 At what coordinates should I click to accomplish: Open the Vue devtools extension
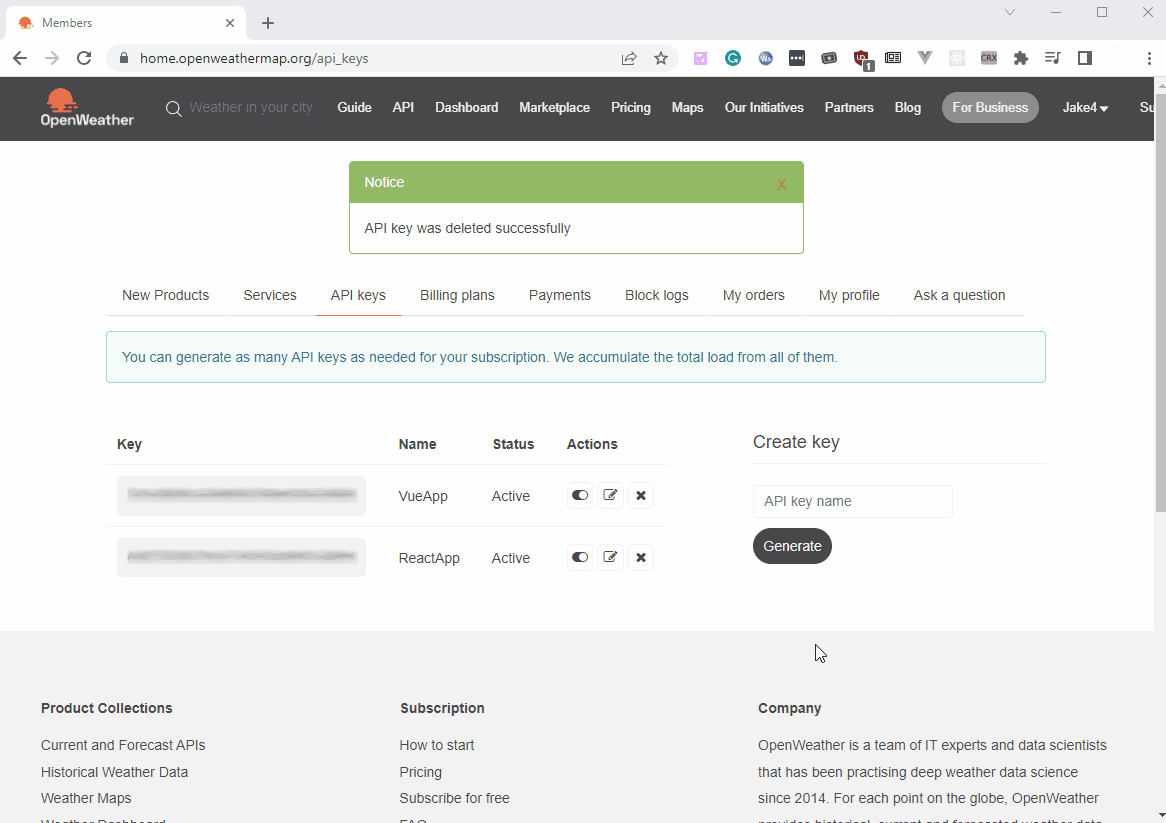[x=925, y=58]
